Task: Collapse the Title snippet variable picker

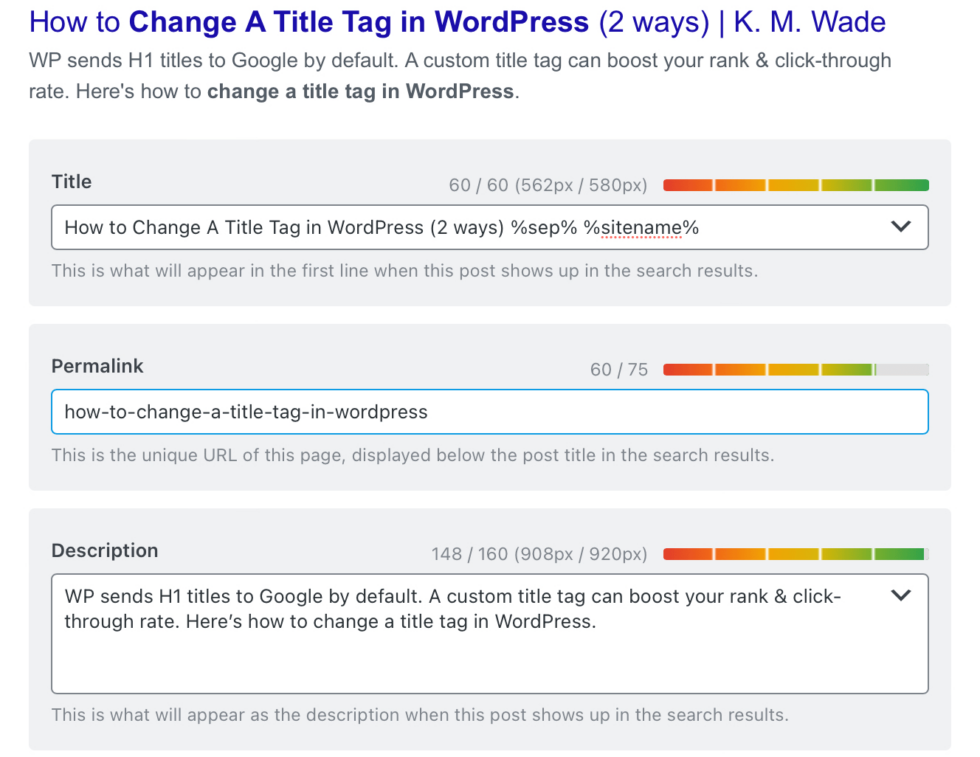Action: (x=903, y=227)
